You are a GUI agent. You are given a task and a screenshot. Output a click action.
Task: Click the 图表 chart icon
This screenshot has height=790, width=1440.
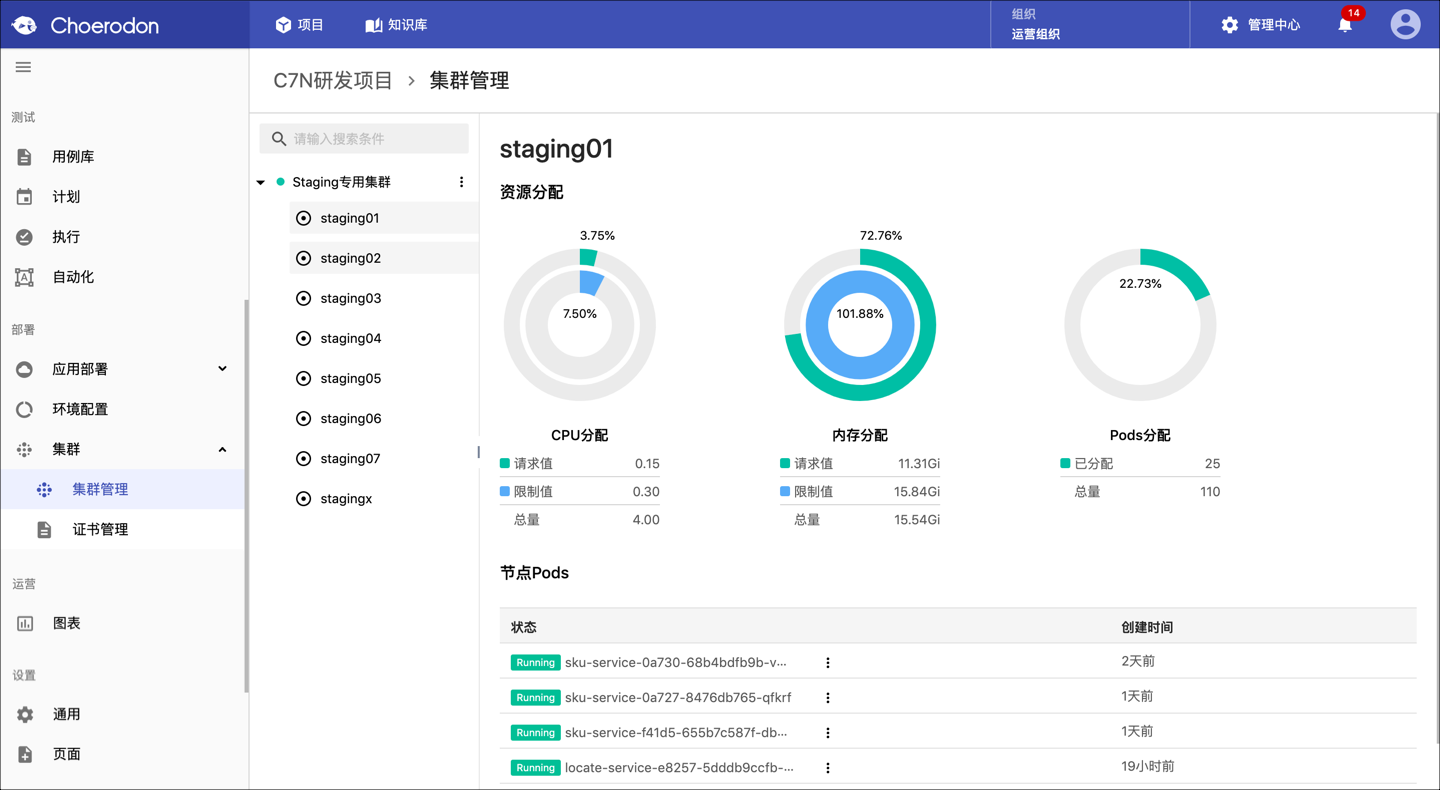tap(25, 623)
